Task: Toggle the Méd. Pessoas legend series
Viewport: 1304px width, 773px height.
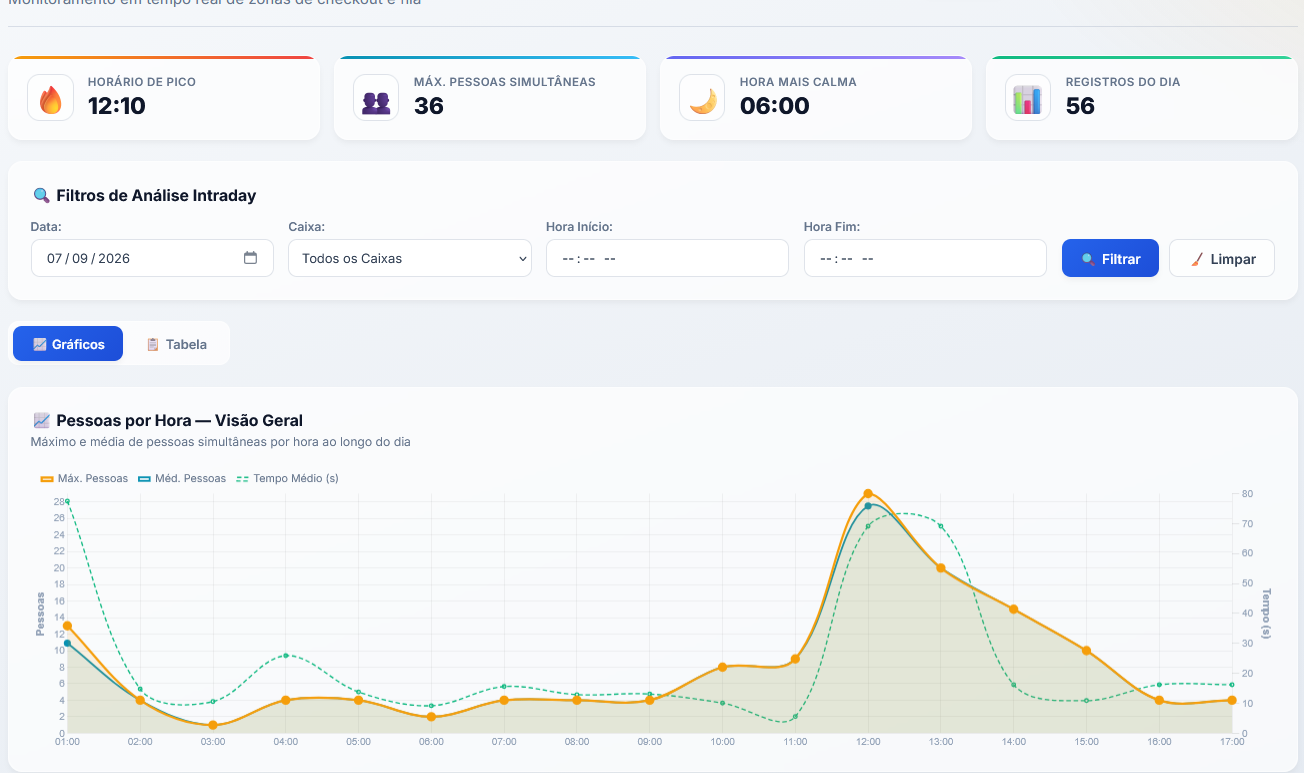Action: pos(181,478)
